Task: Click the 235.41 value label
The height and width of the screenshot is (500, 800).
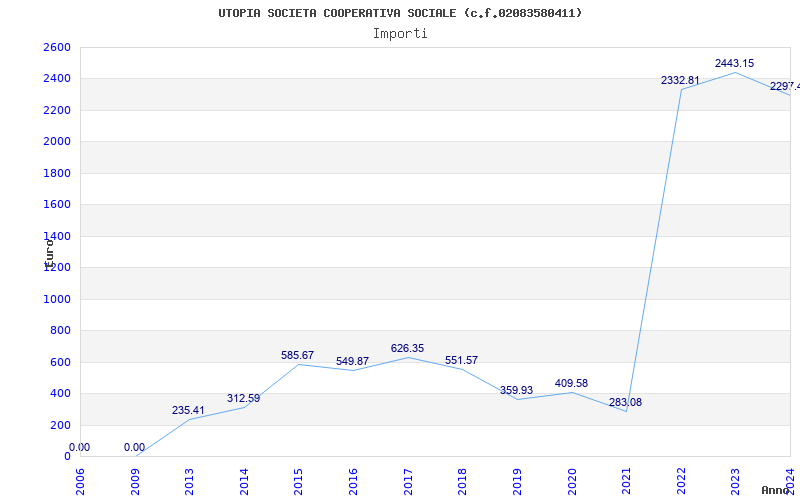Action: (188, 410)
